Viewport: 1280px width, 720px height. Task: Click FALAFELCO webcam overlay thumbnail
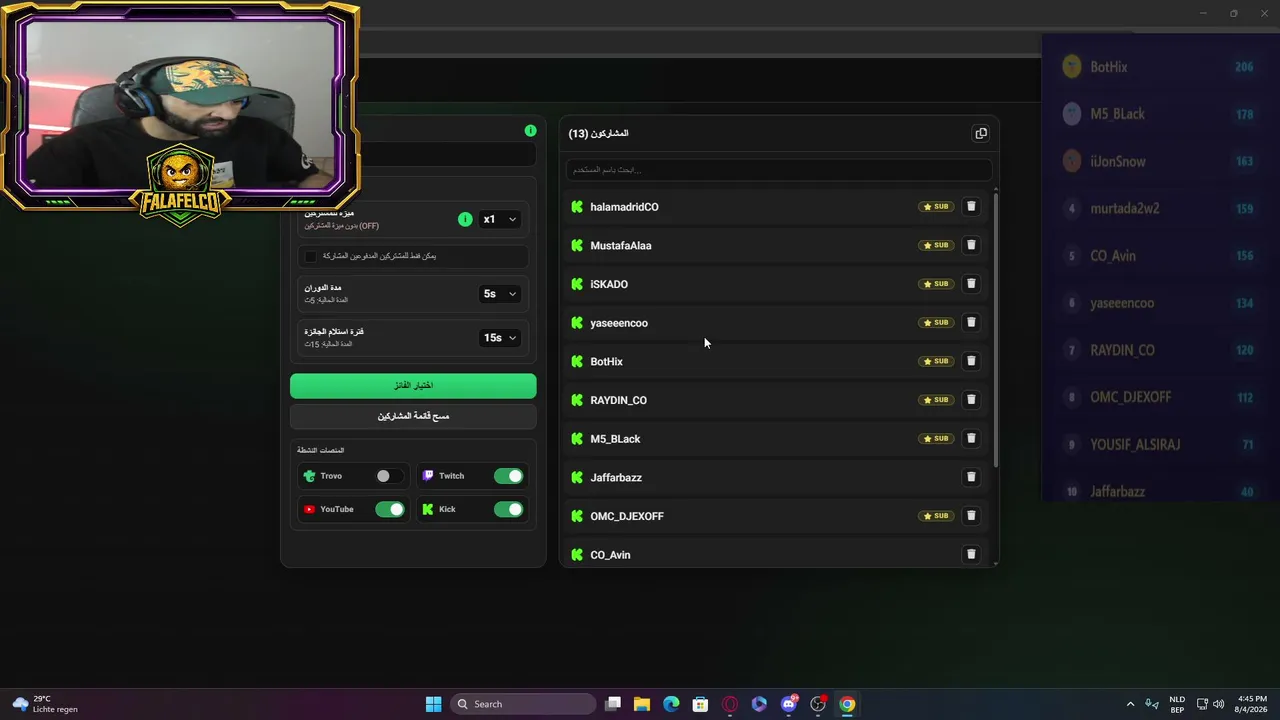[x=181, y=108]
